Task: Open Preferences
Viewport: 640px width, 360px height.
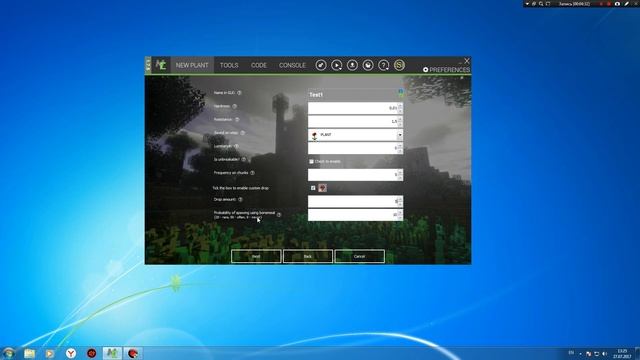Action: (x=447, y=70)
